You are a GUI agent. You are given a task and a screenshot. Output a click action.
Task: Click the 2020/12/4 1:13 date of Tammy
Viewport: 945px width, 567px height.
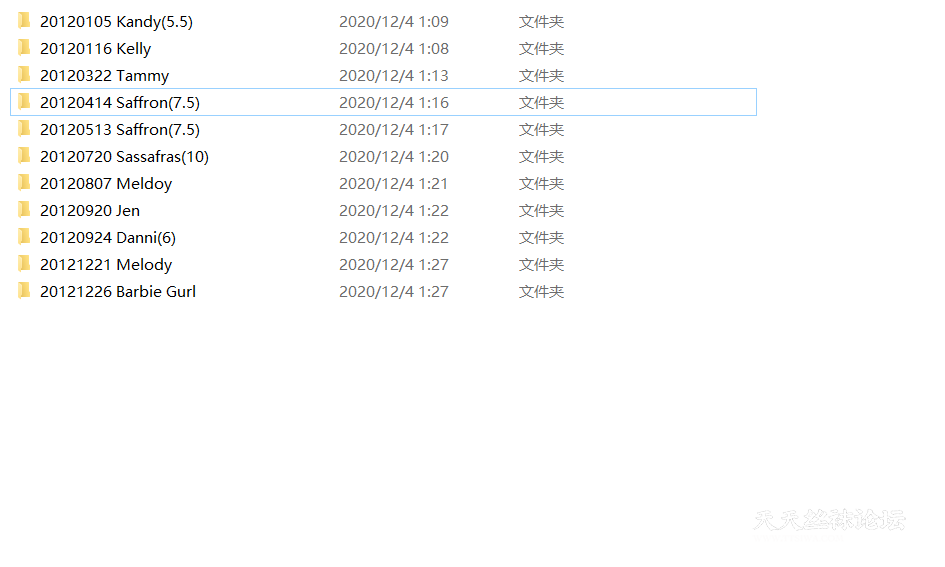pyautogui.click(x=394, y=76)
